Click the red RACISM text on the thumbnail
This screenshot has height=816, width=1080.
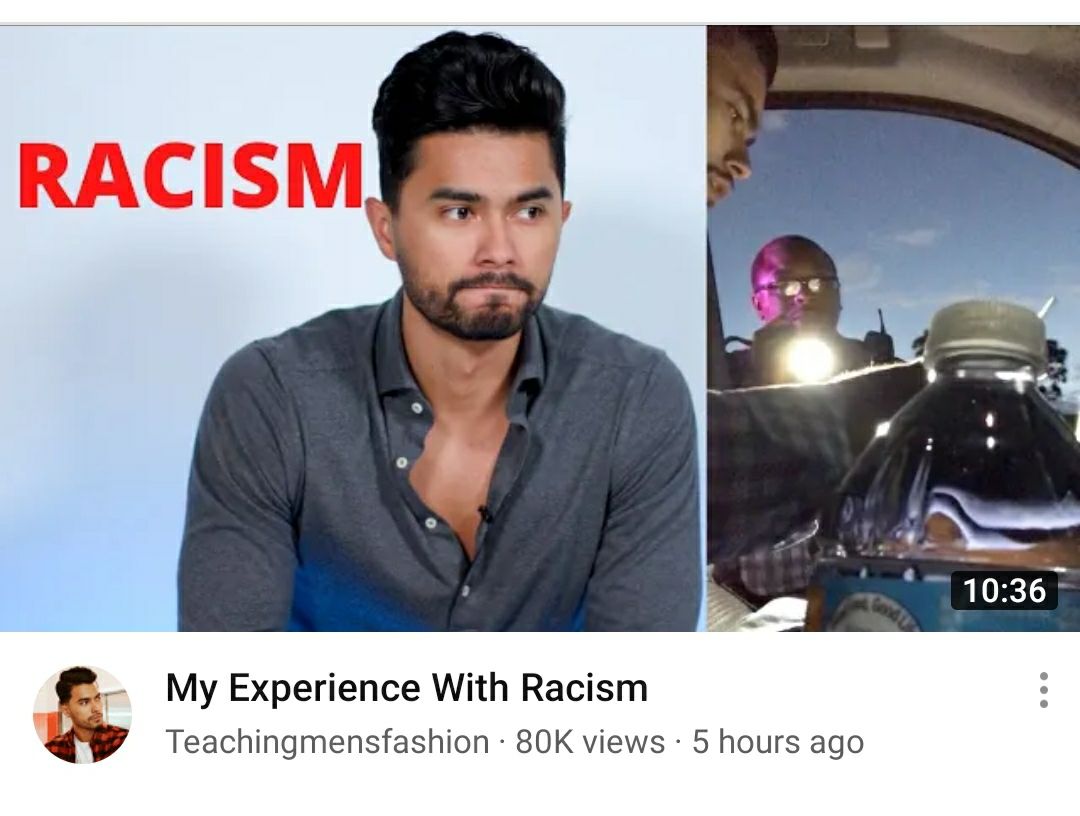(x=191, y=176)
